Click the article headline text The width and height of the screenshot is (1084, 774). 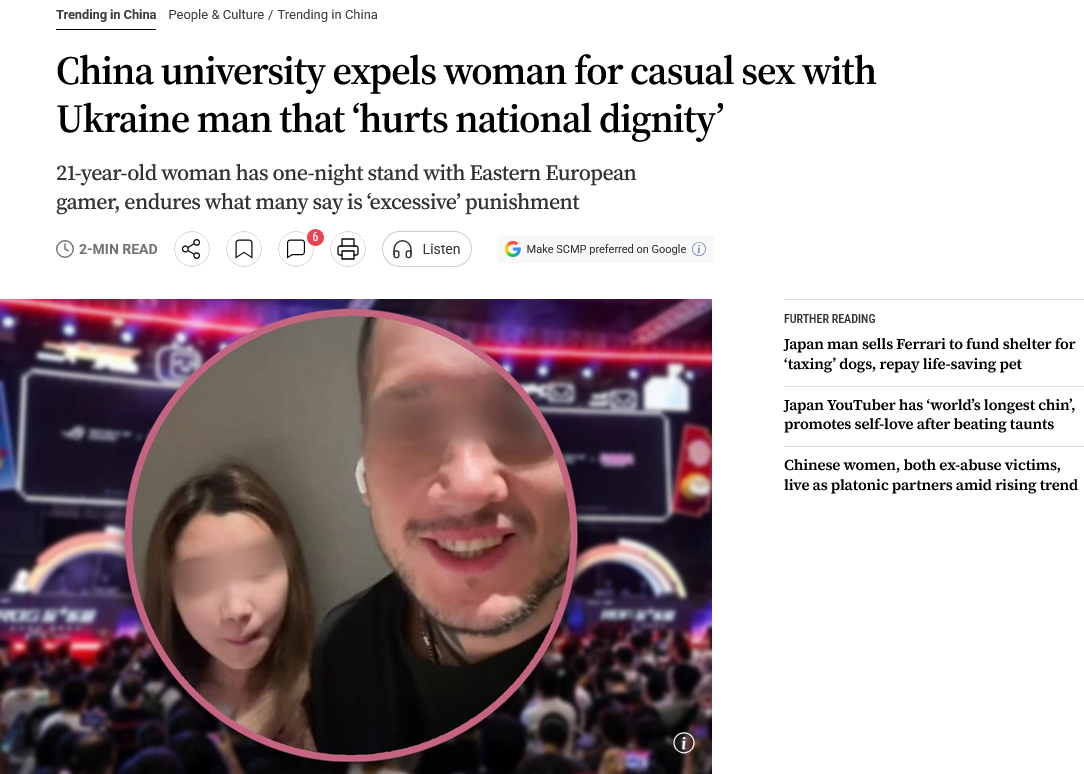click(x=466, y=95)
